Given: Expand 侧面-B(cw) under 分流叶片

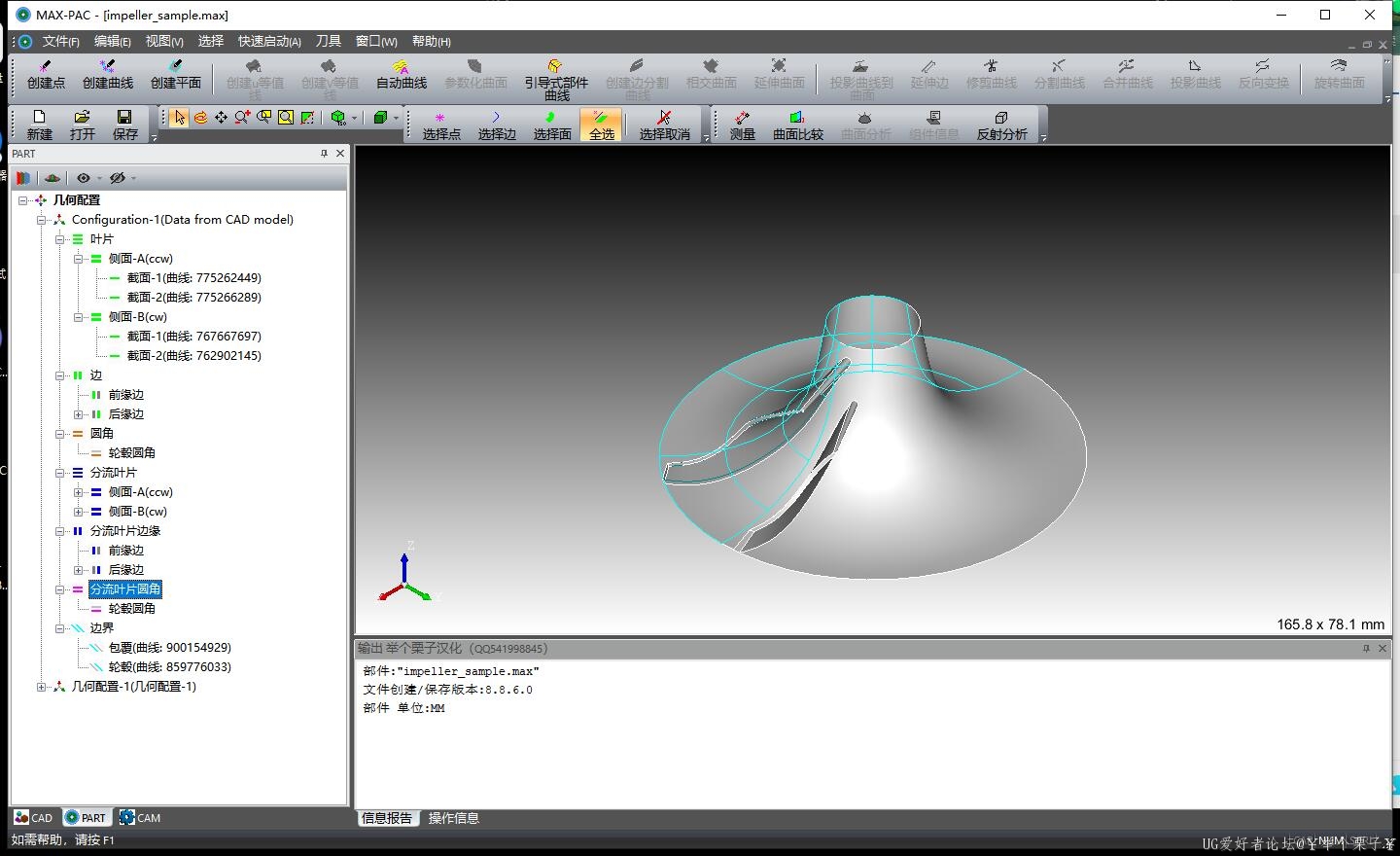Looking at the screenshot, I should coord(79,512).
